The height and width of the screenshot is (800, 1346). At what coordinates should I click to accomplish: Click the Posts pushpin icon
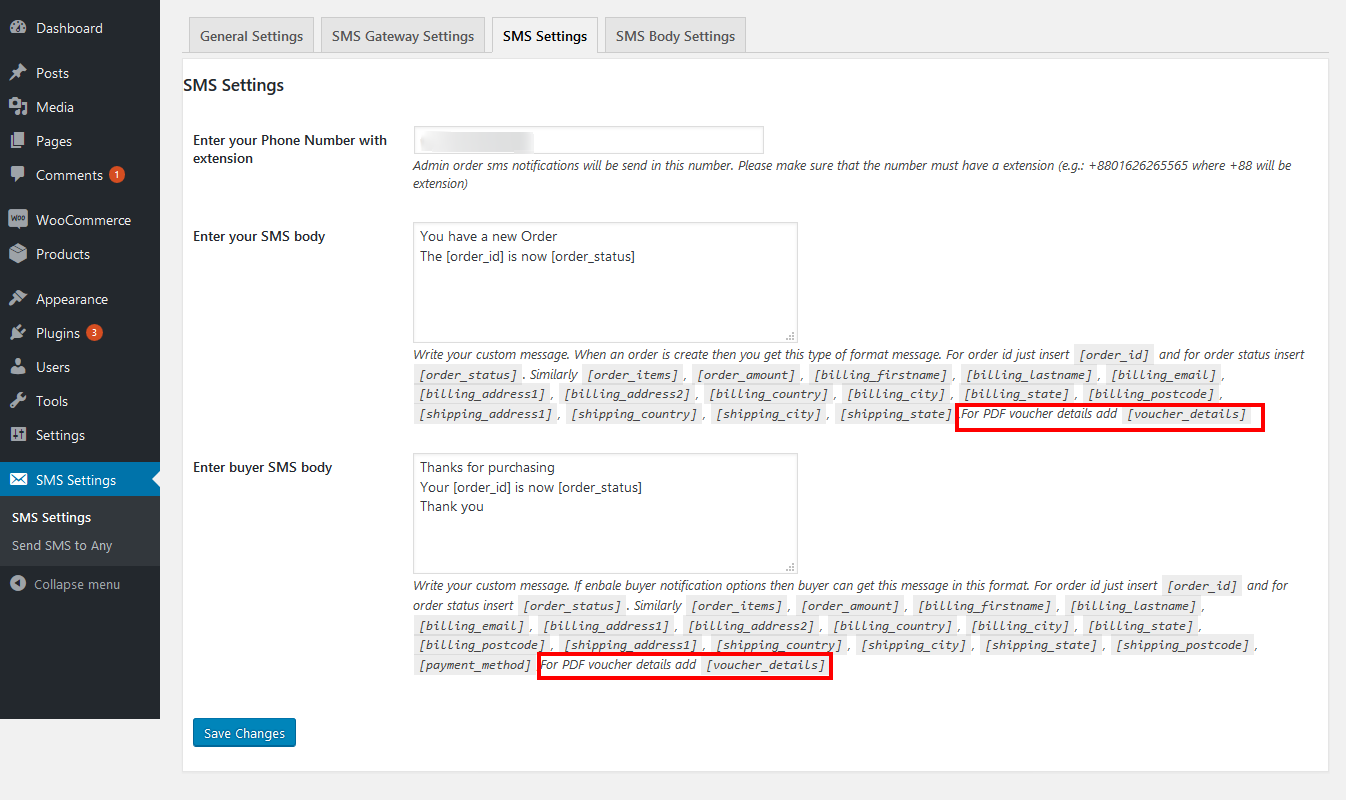pyautogui.click(x=18, y=73)
